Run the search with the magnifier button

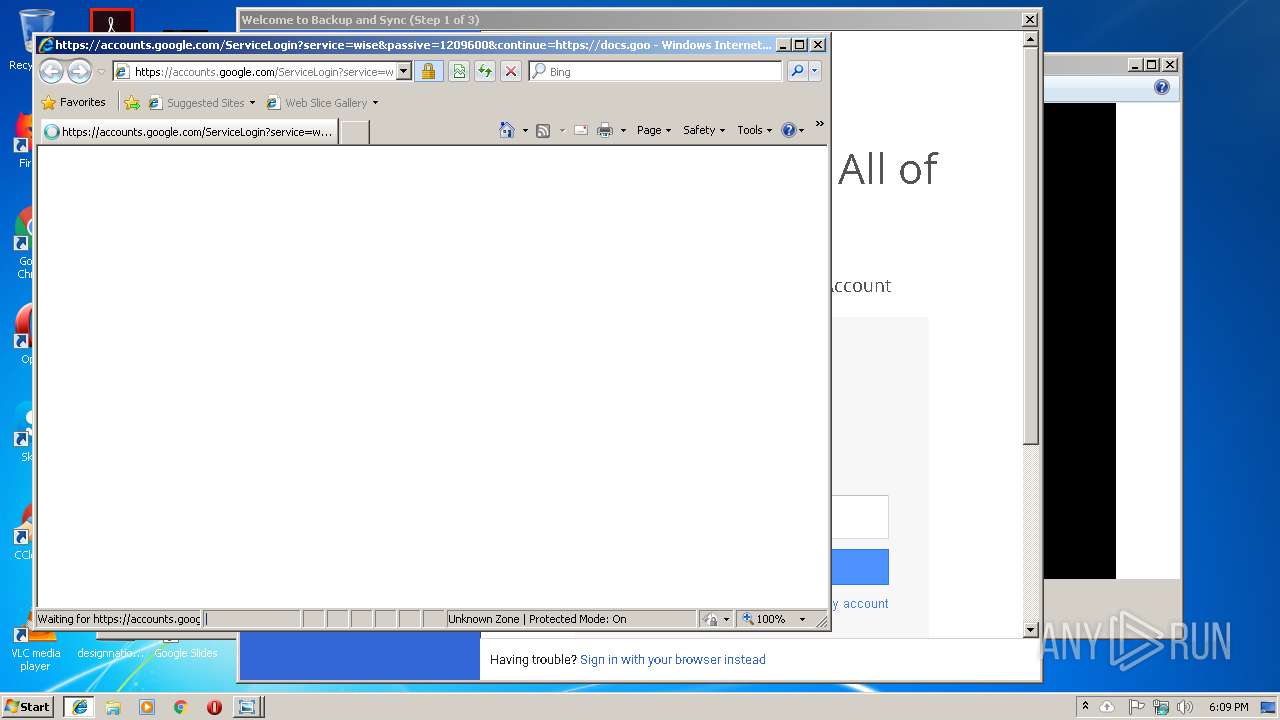797,71
